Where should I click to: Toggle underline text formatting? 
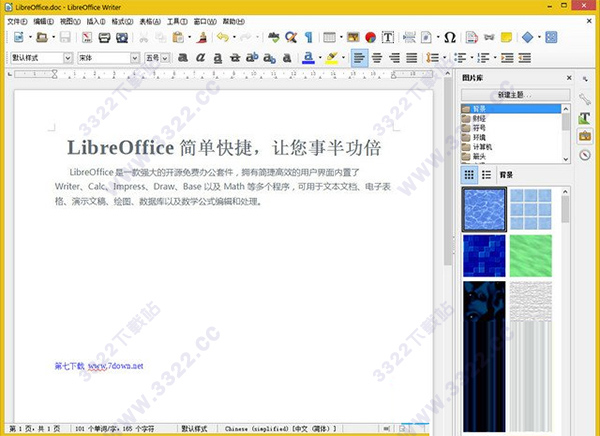click(x=218, y=58)
